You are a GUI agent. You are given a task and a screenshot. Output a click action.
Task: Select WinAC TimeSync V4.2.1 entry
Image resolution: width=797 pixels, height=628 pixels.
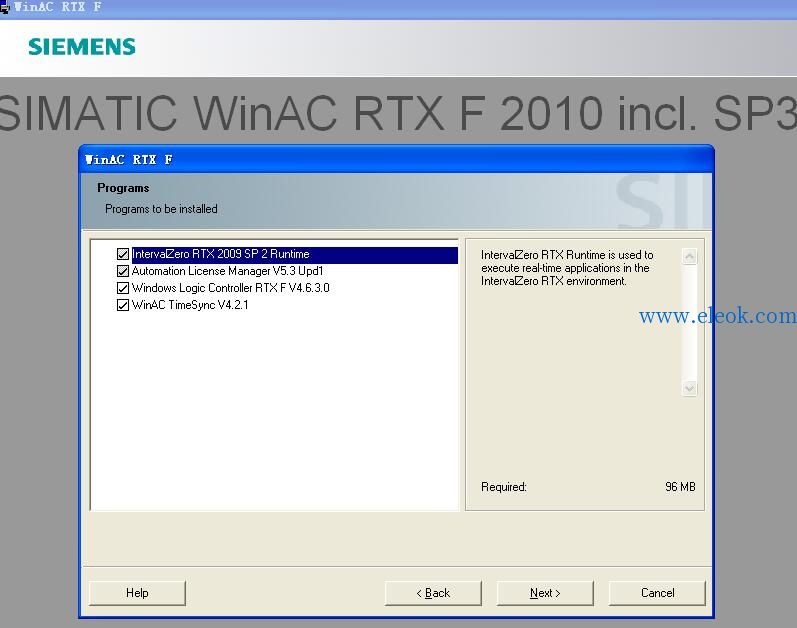[x=190, y=305]
